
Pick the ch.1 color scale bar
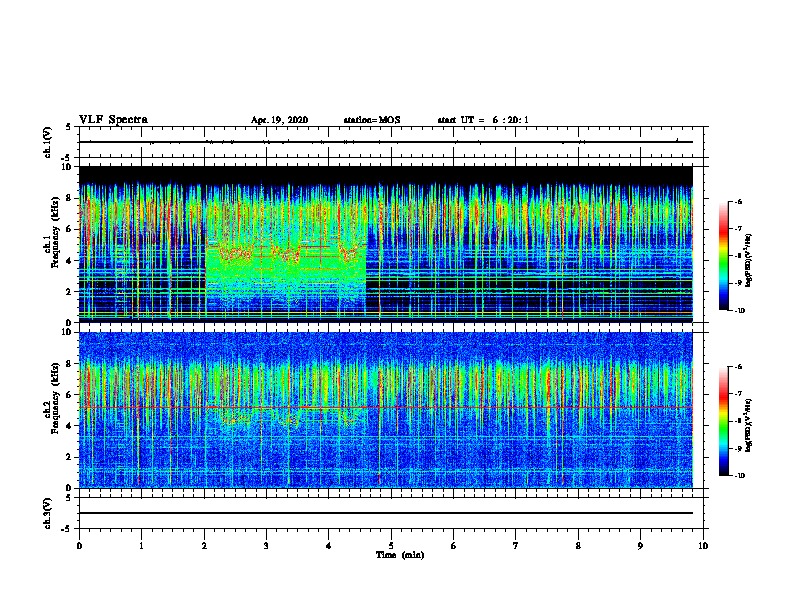click(x=724, y=256)
